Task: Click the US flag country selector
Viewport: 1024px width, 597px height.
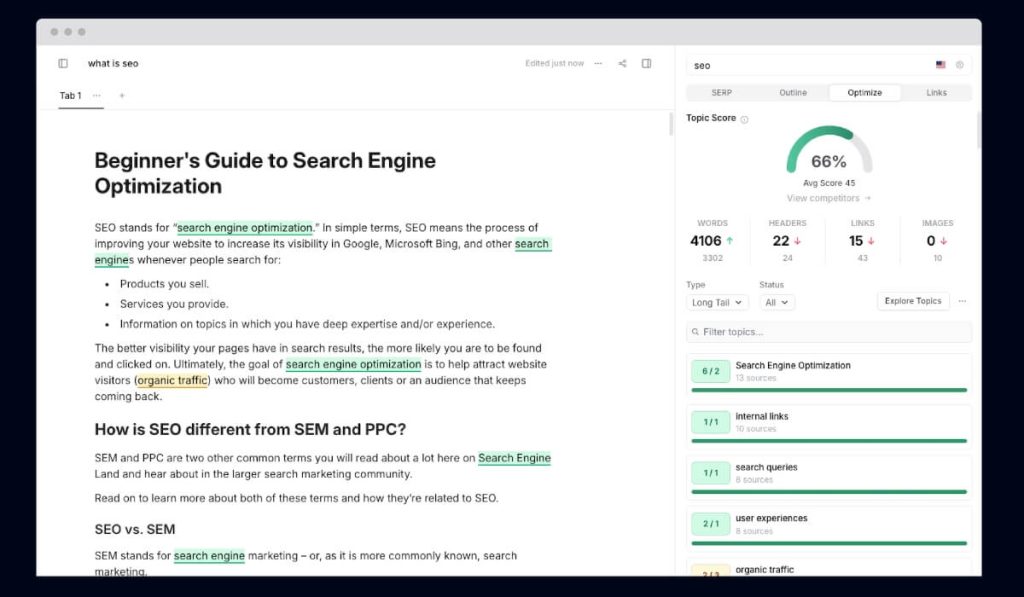Action: pyautogui.click(x=940, y=65)
